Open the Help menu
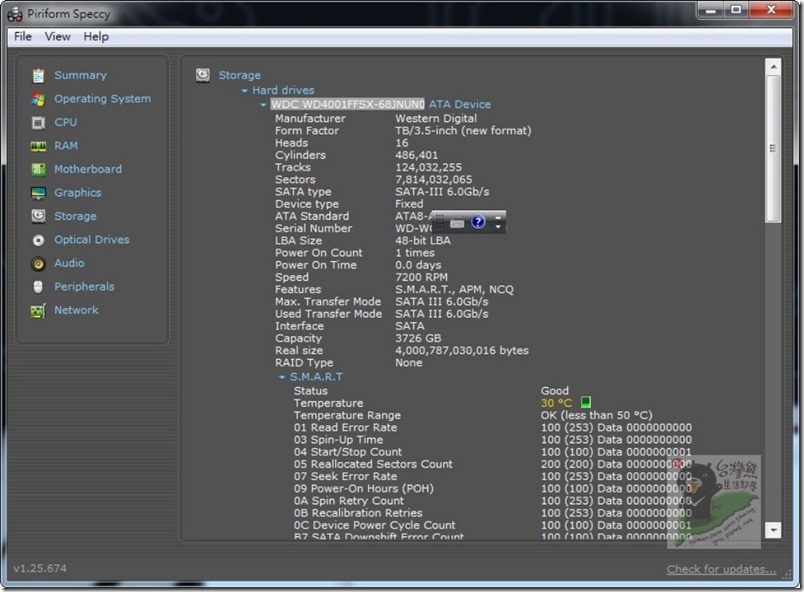The width and height of the screenshot is (804, 592). [96, 36]
